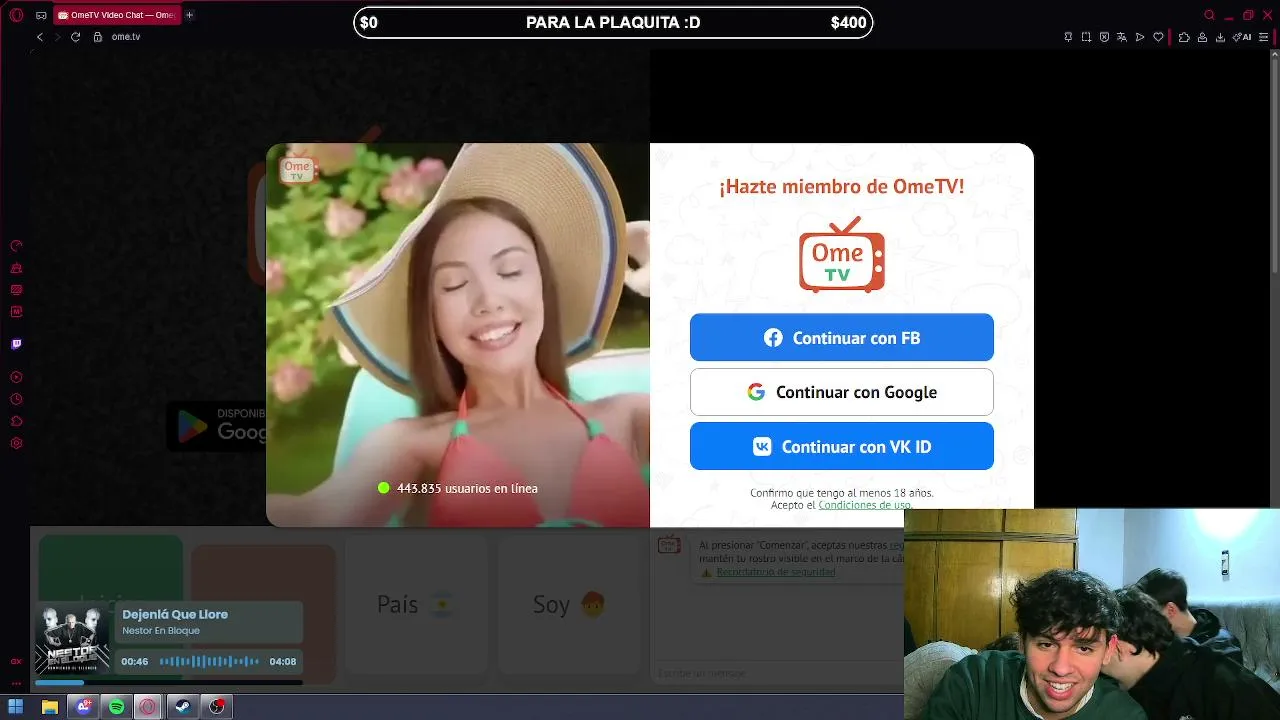Open the País country selector

tap(416, 604)
